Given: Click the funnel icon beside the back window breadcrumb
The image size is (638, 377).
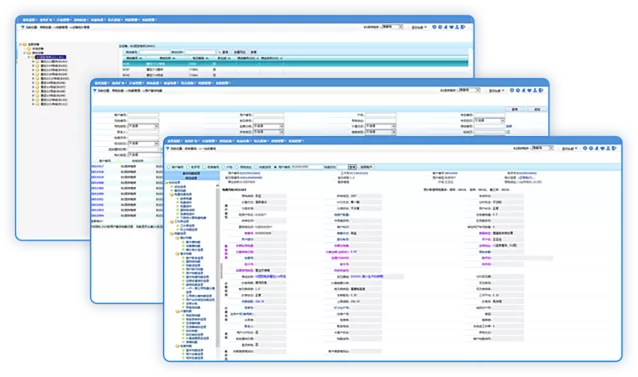Looking at the screenshot, I should click(x=22, y=27).
